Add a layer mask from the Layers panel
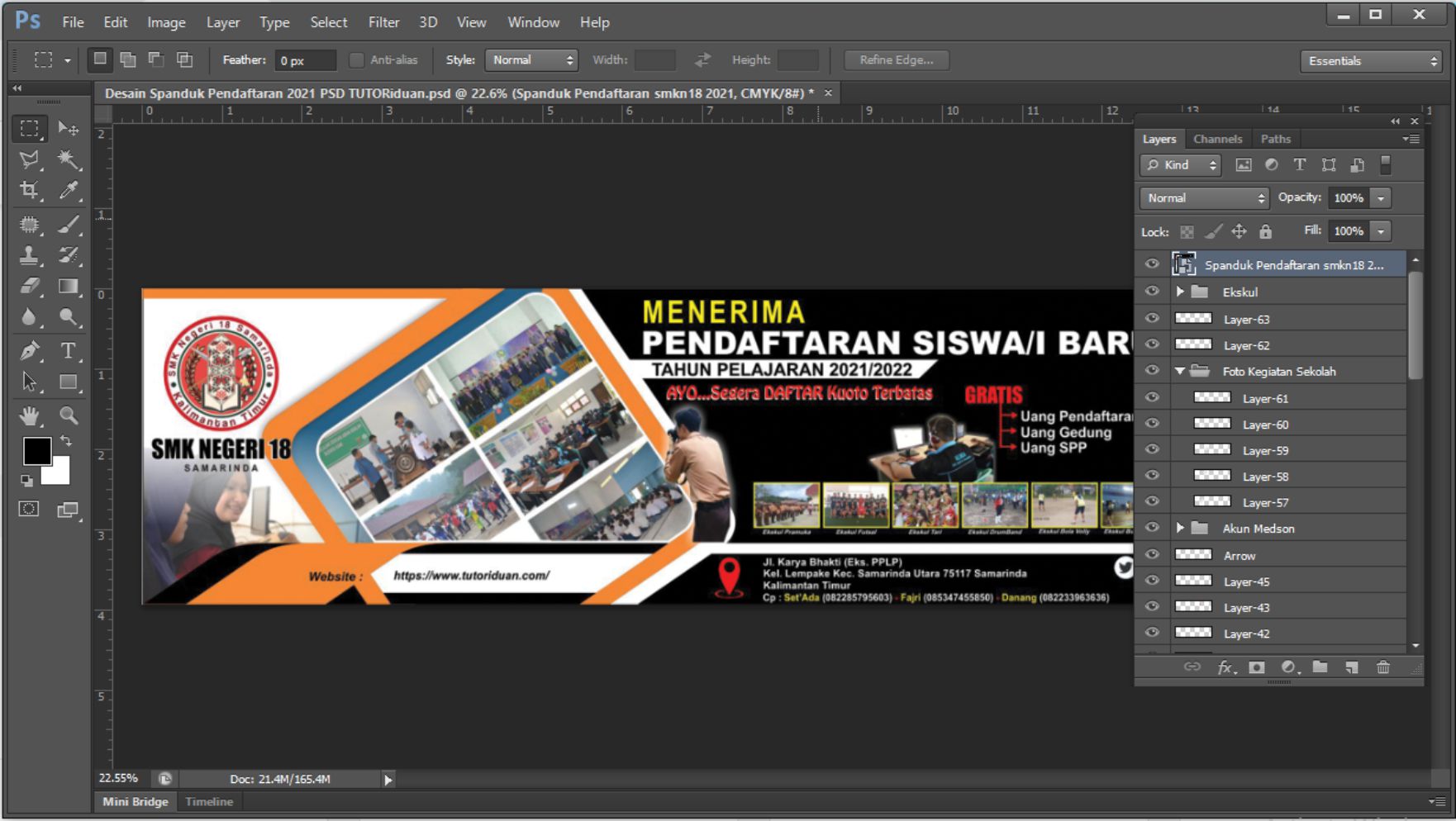Image resolution: width=1456 pixels, height=821 pixels. tap(1256, 667)
